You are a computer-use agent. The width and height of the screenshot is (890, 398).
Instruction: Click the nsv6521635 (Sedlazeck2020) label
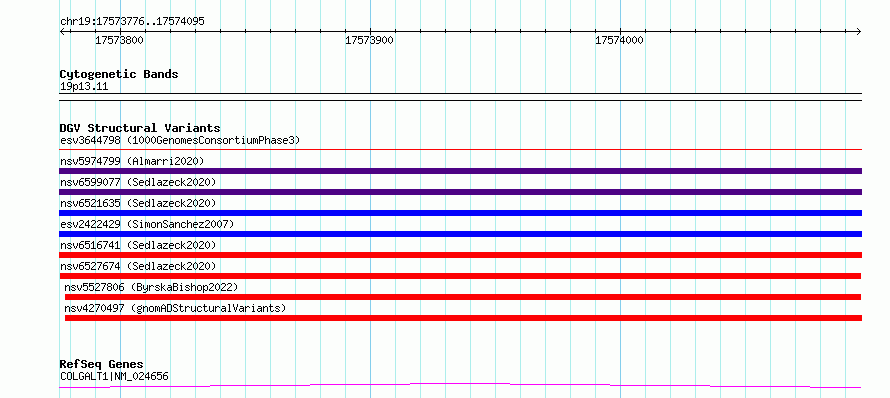pos(138,203)
